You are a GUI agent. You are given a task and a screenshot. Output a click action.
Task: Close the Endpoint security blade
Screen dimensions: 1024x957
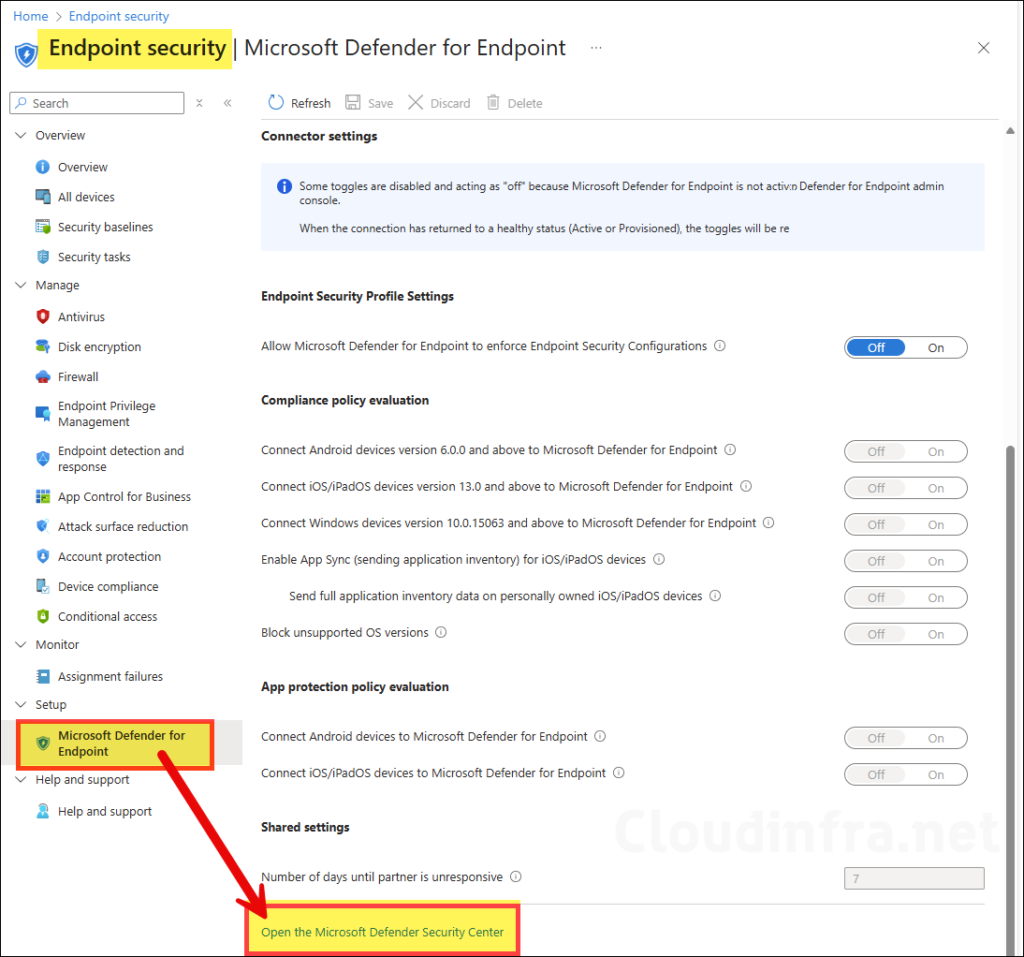pyautogui.click(x=983, y=48)
